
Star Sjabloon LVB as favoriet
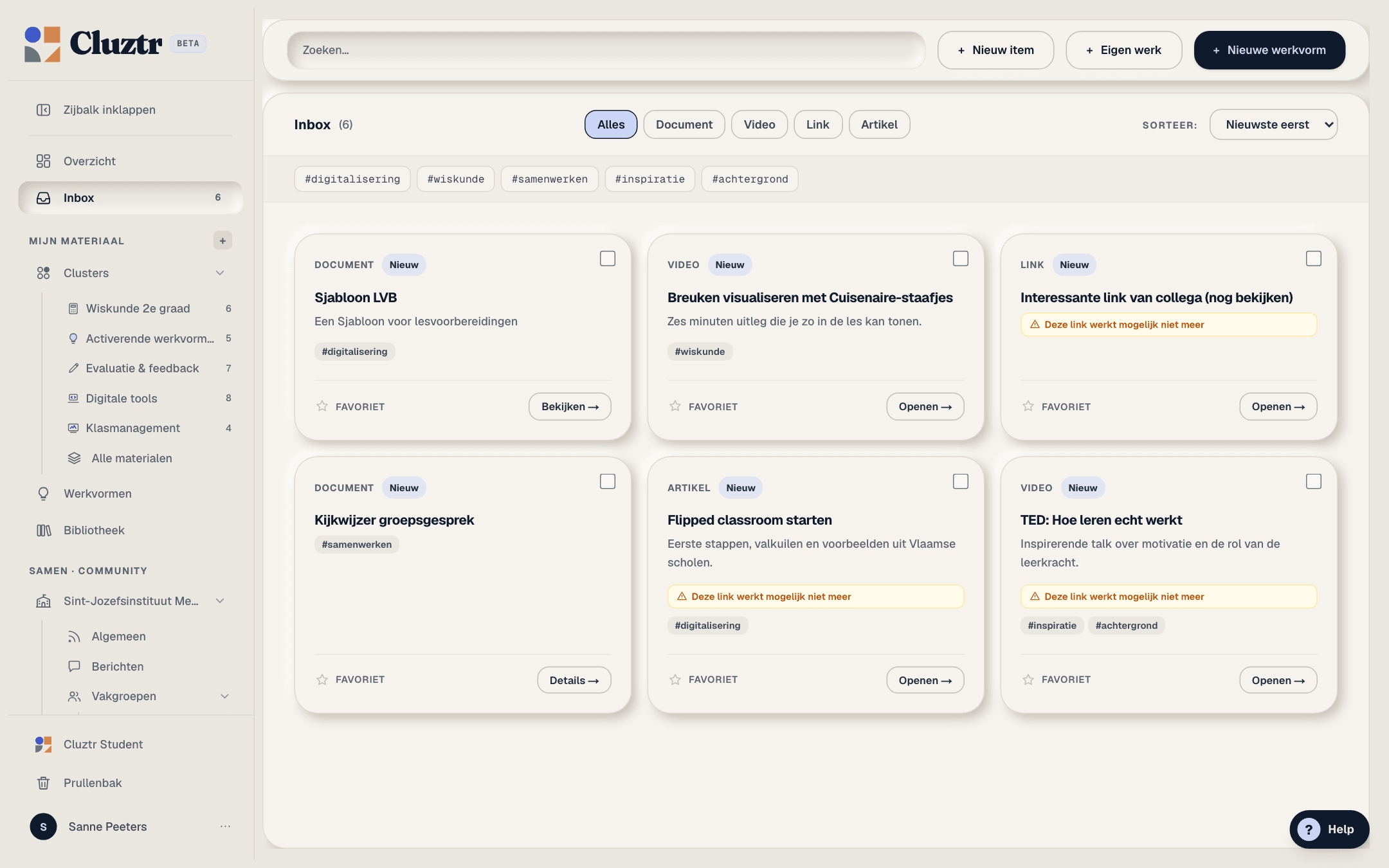322,406
